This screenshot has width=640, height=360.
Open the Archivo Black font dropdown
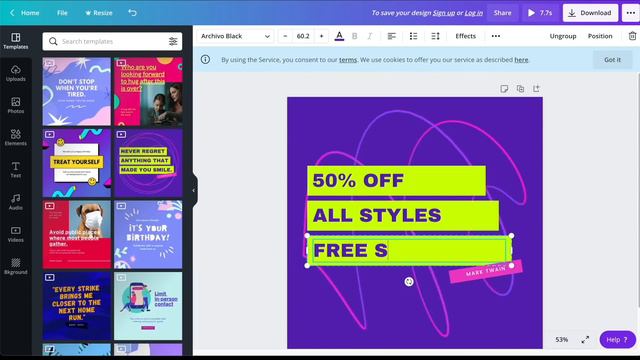click(235, 36)
